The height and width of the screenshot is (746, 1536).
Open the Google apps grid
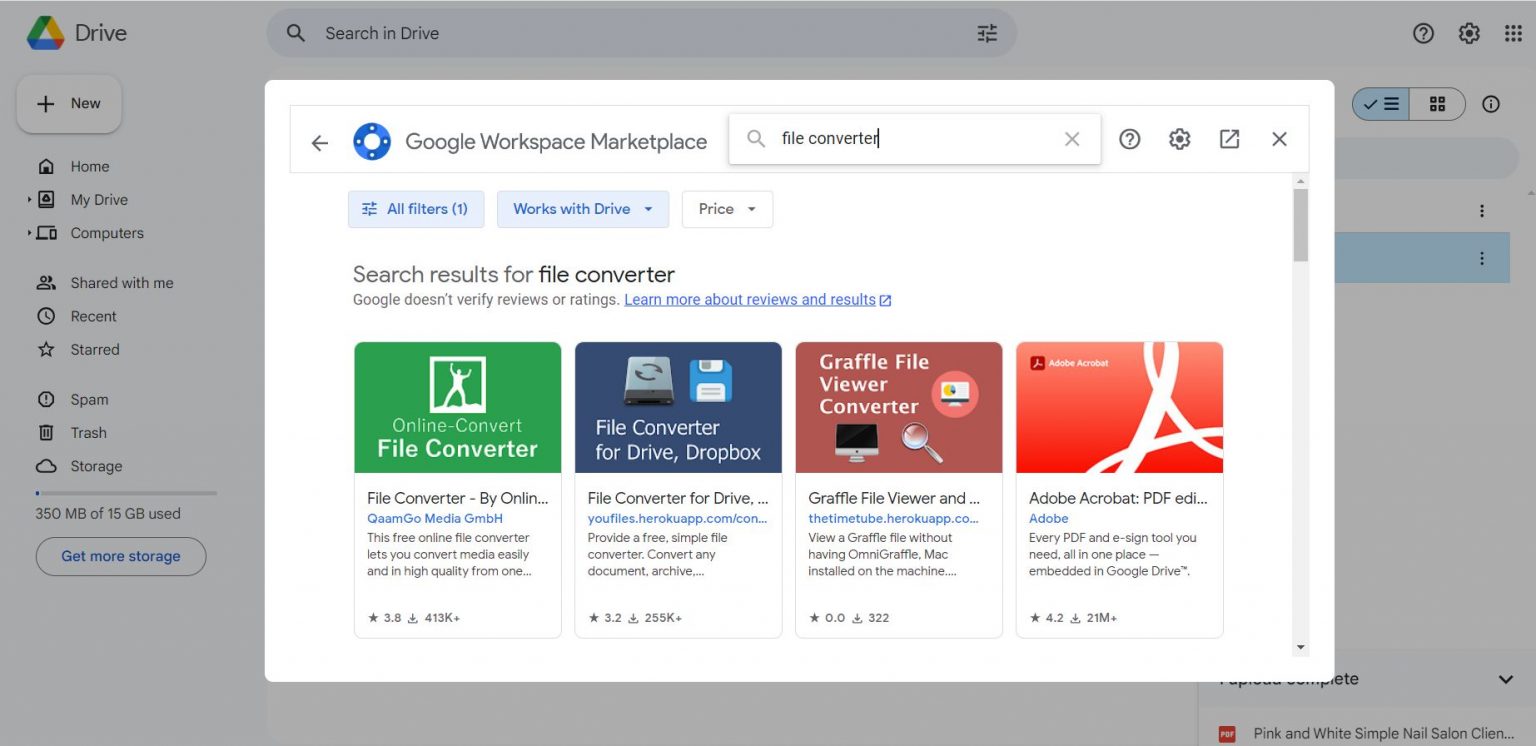(1513, 33)
